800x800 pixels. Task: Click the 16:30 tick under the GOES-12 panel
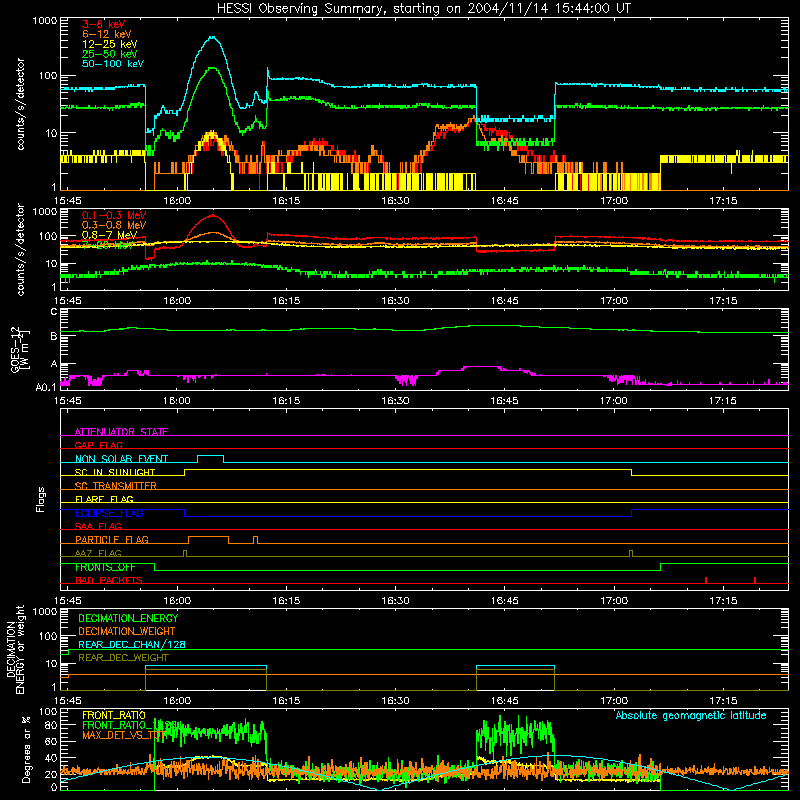tap(395, 401)
